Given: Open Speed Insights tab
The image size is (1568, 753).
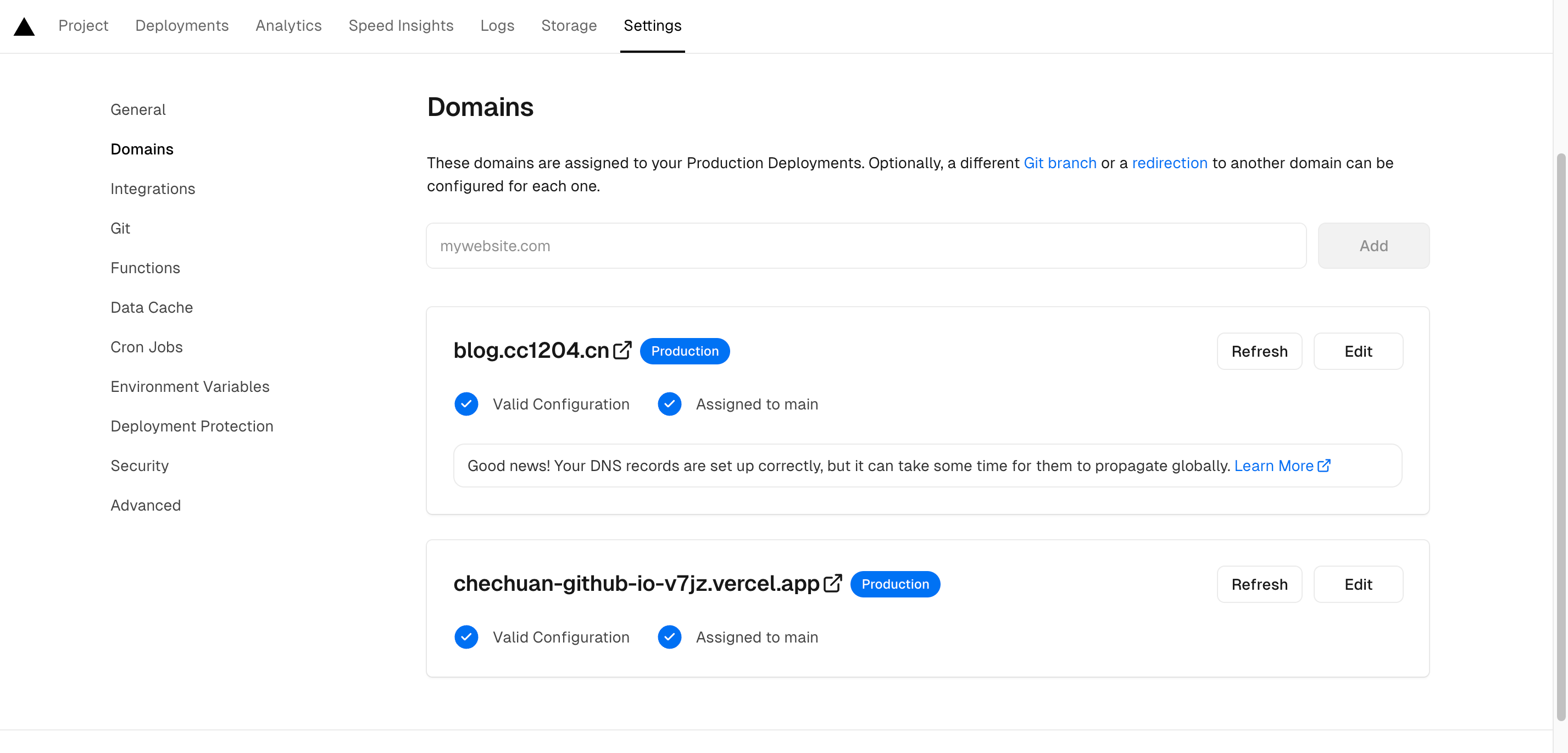Looking at the screenshot, I should [401, 26].
